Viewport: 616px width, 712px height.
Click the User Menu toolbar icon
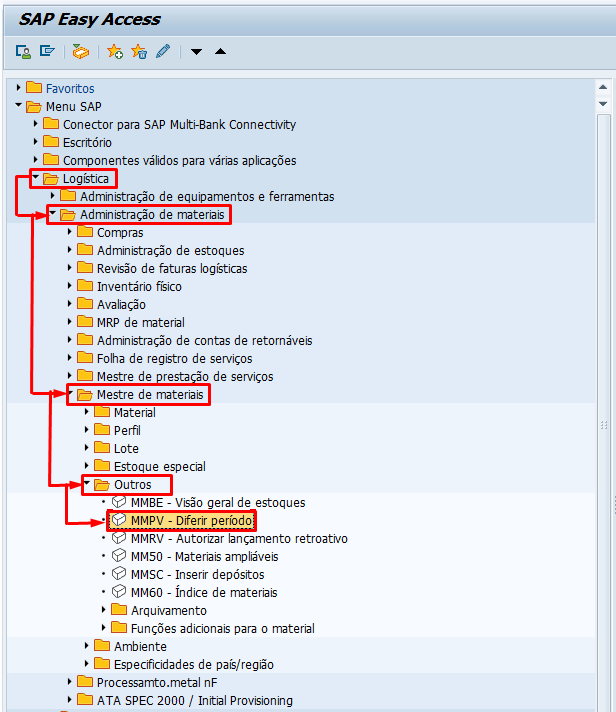(x=23, y=51)
